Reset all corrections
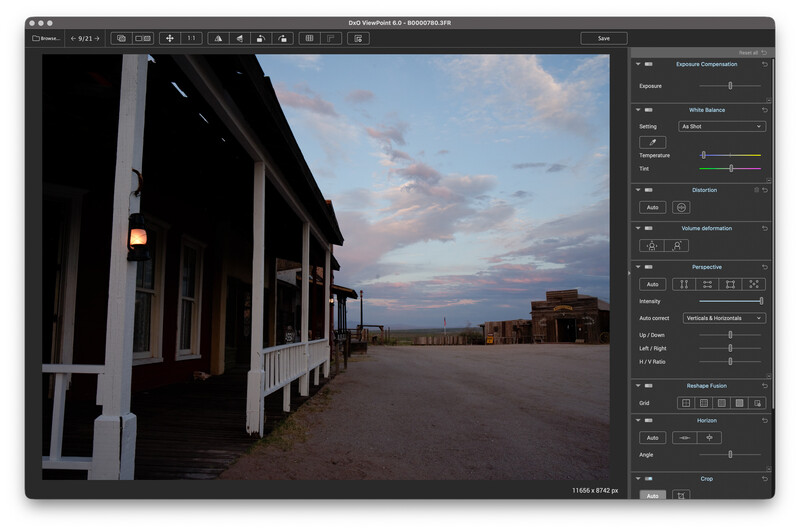This screenshot has height=532, width=800. [753, 53]
